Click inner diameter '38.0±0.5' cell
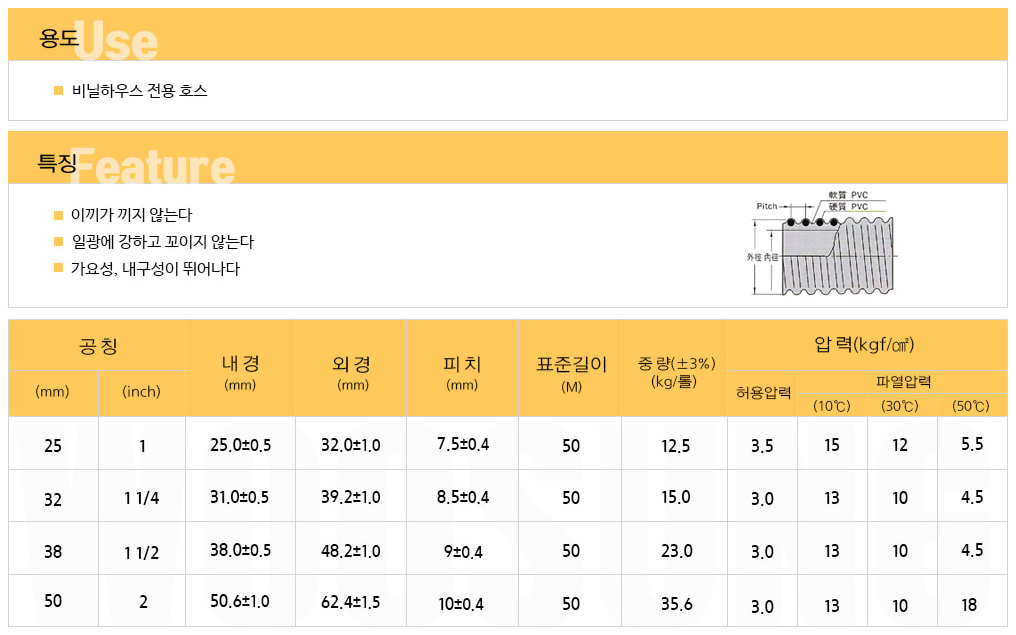The width and height of the screenshot is (1016, 635). coord(240,550)
